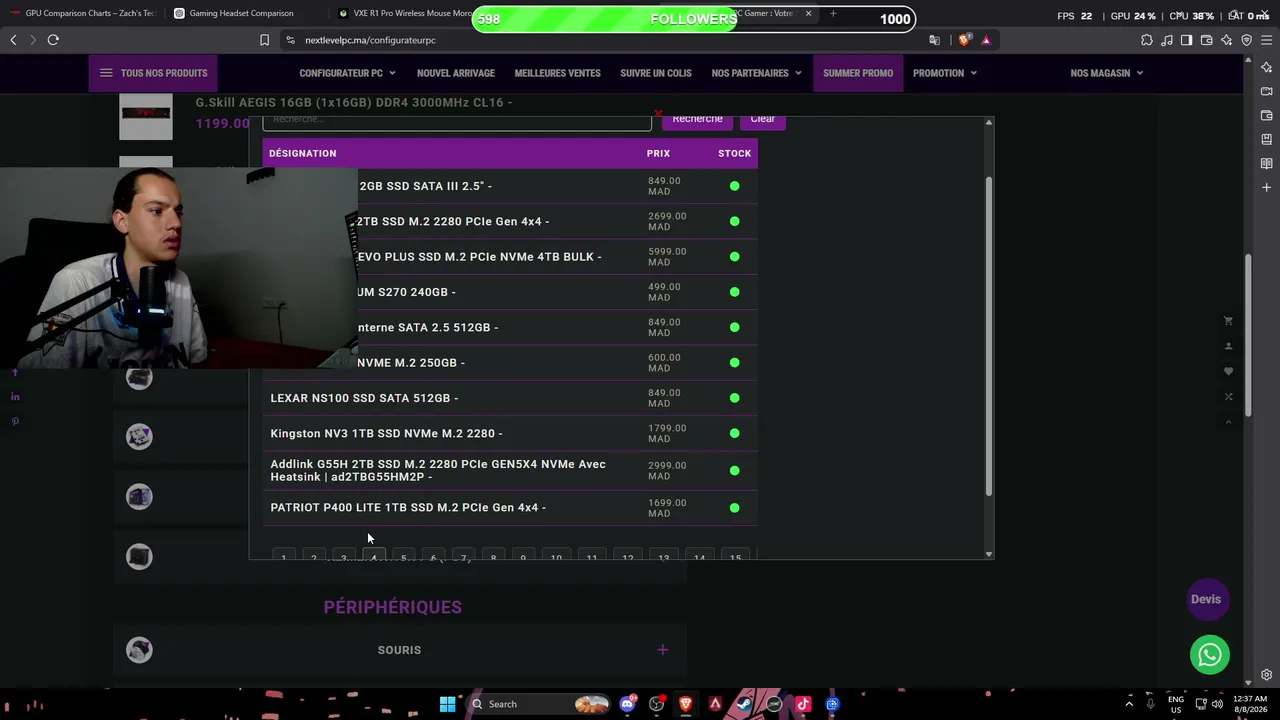Switch to VXE R1 Pro Wireless Mouse tab

click(x=405, y=13)
